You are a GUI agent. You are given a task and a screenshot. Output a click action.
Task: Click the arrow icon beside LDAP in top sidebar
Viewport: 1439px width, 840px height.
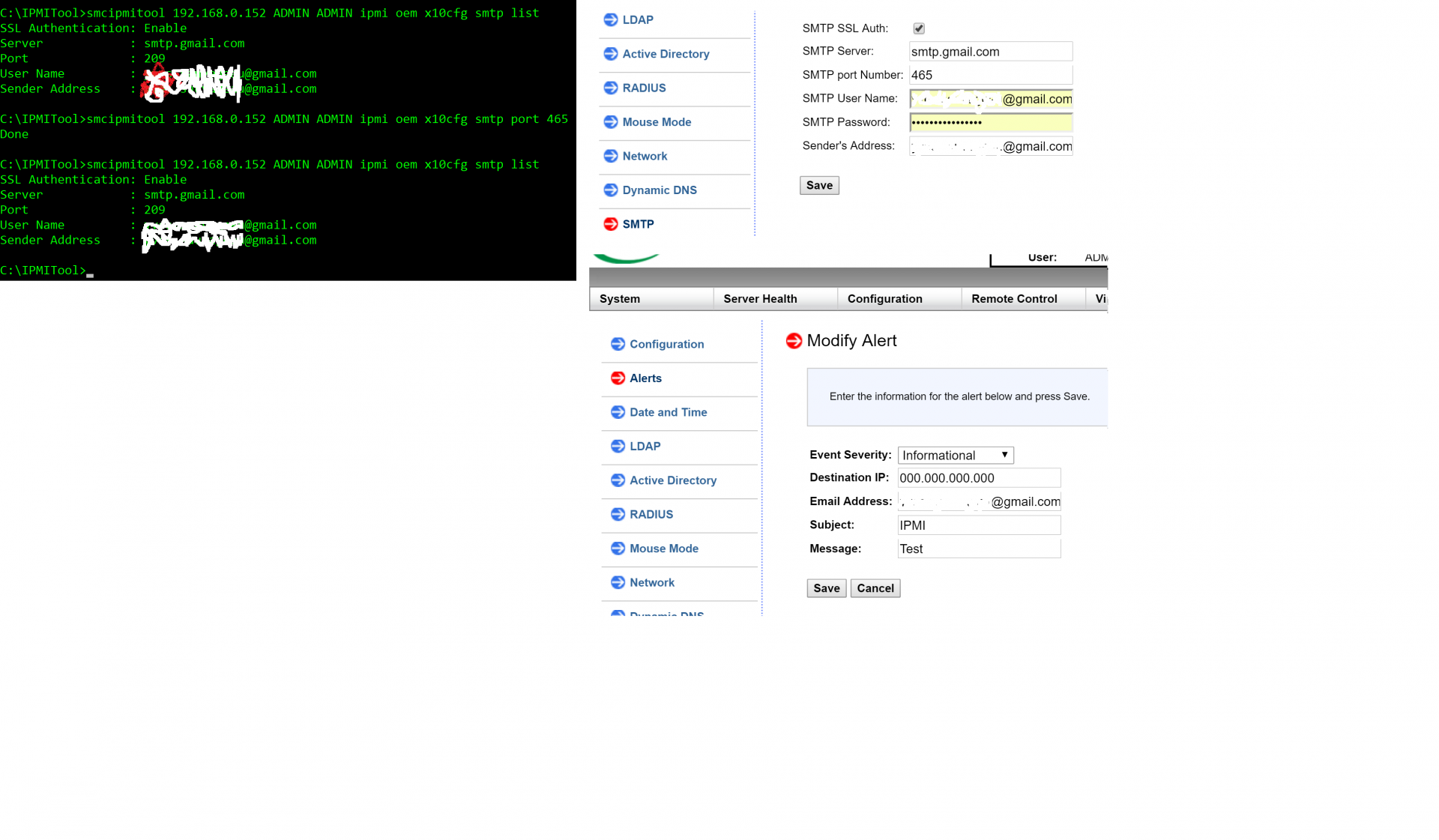pos(610,19)
